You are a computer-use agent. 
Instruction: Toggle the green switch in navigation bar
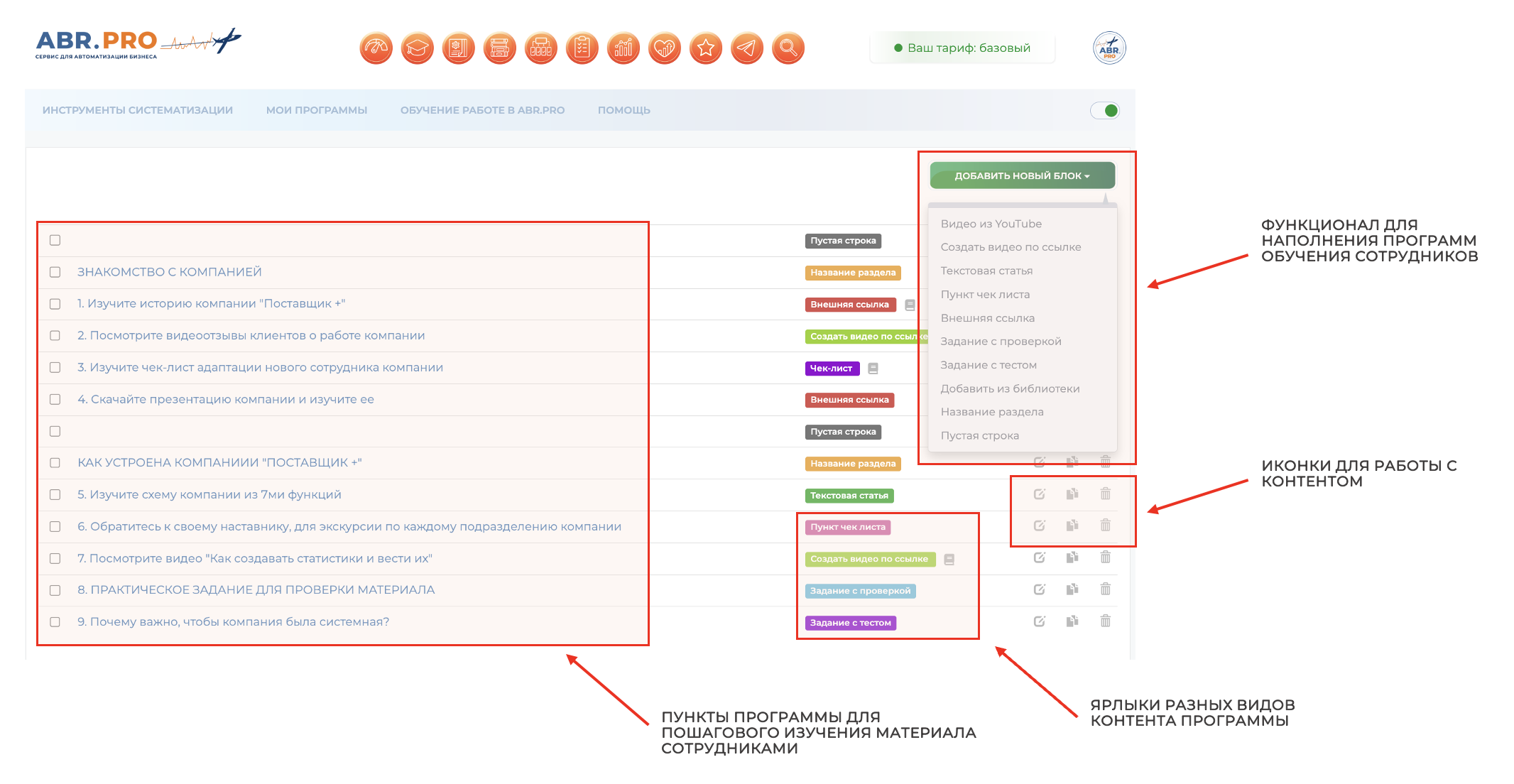pyautogui.click(x=1105, y=111)
